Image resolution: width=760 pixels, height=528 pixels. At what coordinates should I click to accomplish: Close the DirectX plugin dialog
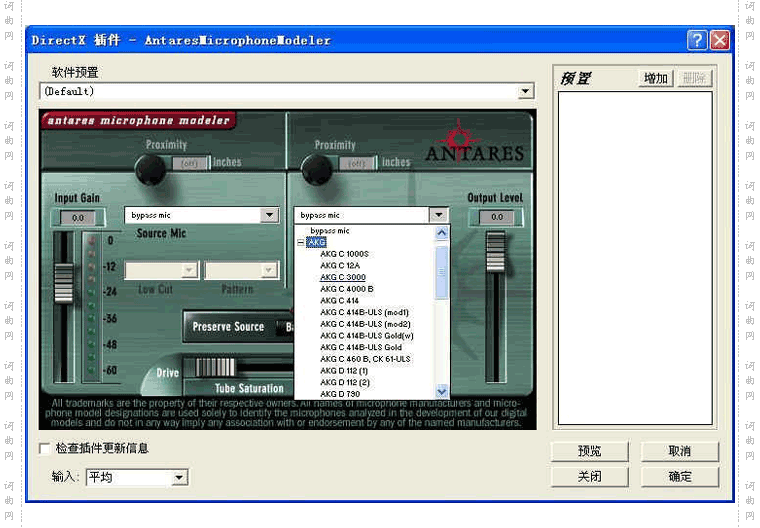click(720, 40)
